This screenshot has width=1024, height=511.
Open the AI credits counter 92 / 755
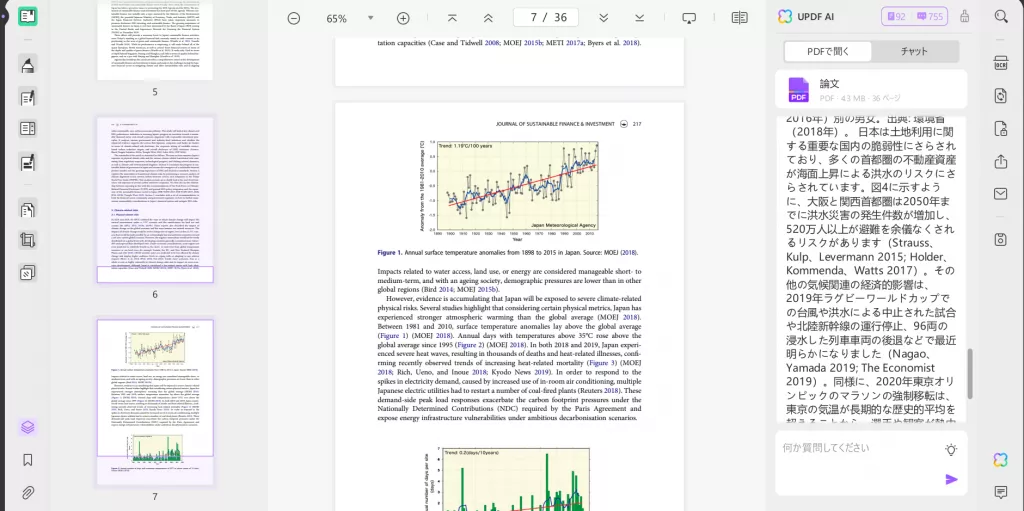(x=914, y=16)
